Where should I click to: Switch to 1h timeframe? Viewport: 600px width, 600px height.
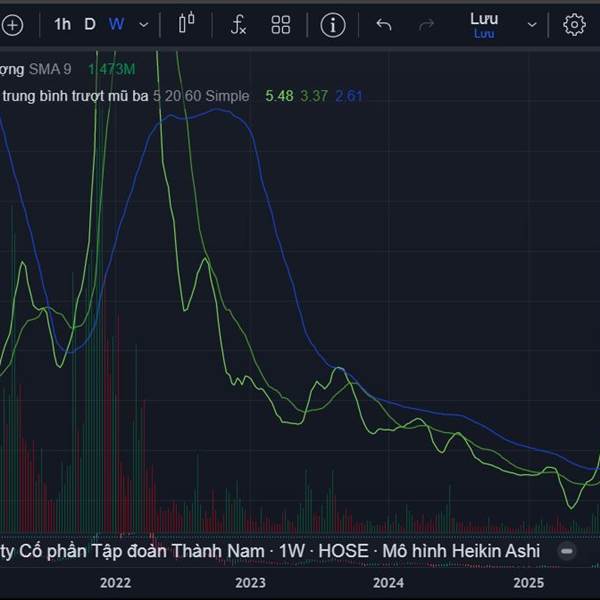[62, 25]
